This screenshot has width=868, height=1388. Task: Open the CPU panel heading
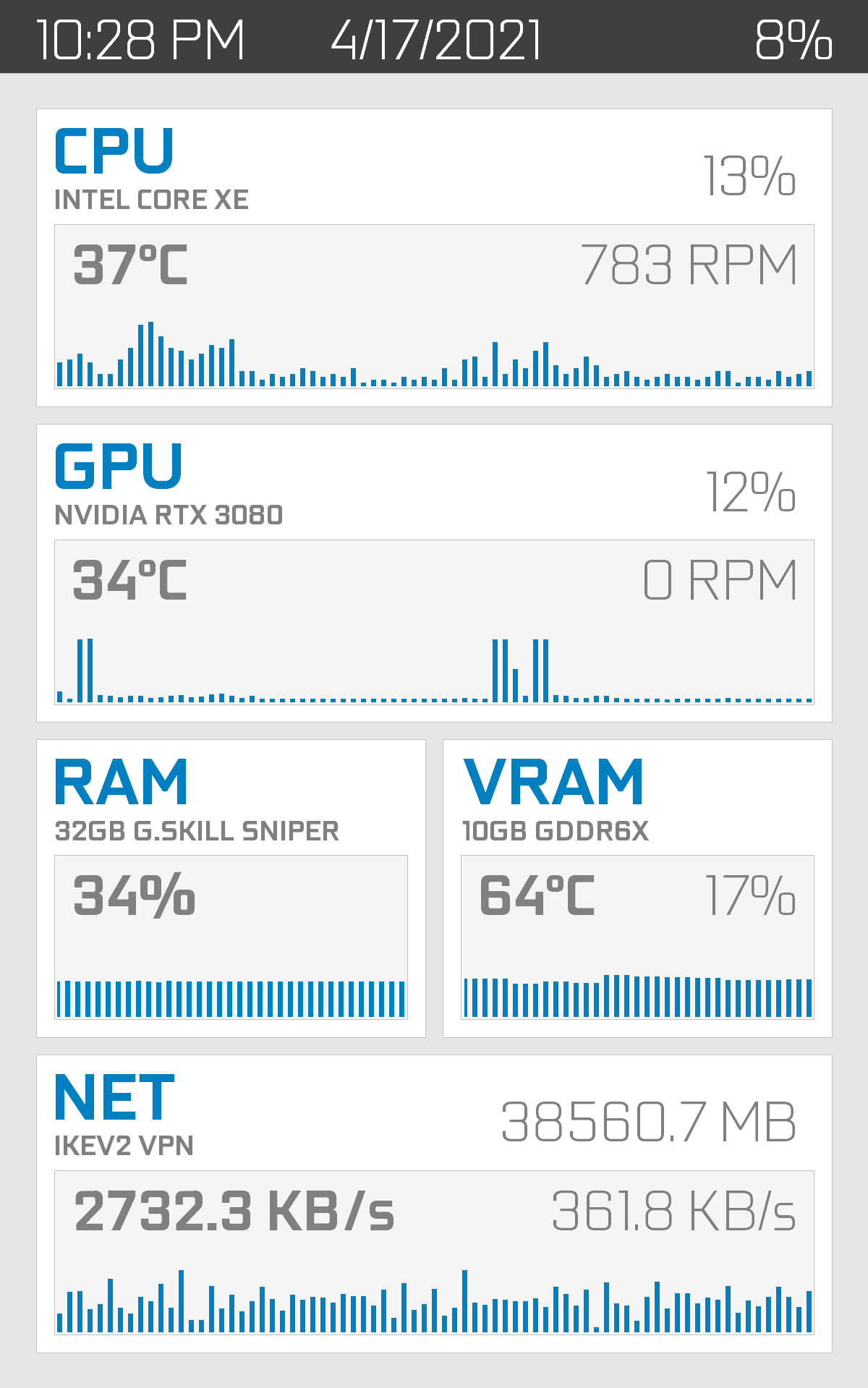pos(114,151)
